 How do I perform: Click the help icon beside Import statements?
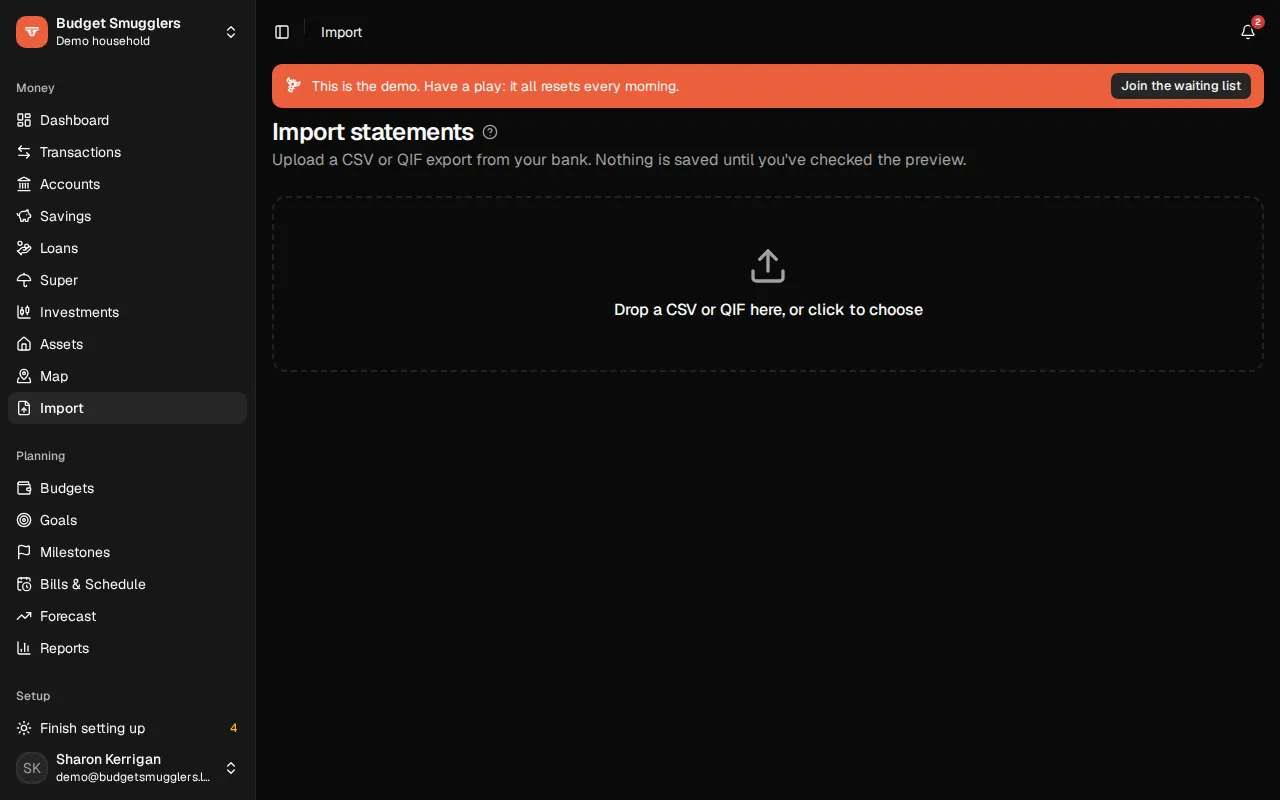490,132
